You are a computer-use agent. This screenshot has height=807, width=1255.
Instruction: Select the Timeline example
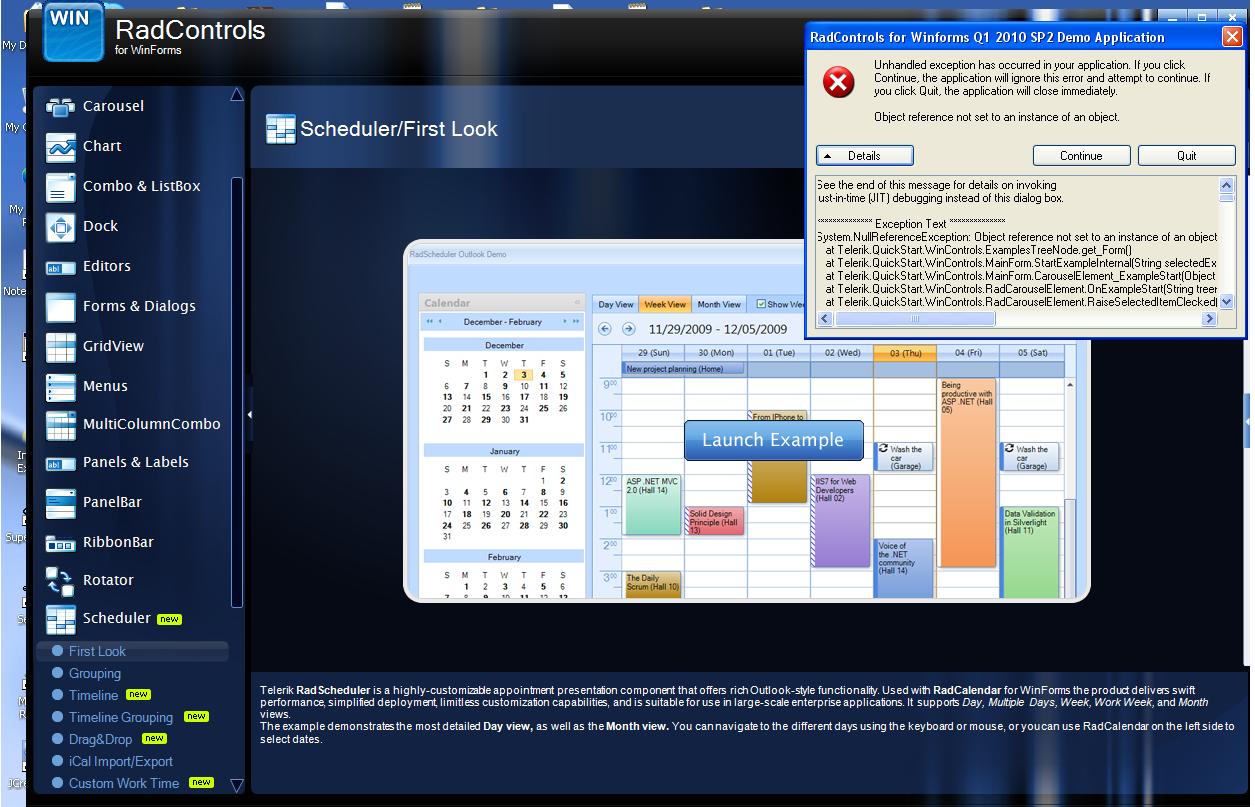click(x=93, y=695)
